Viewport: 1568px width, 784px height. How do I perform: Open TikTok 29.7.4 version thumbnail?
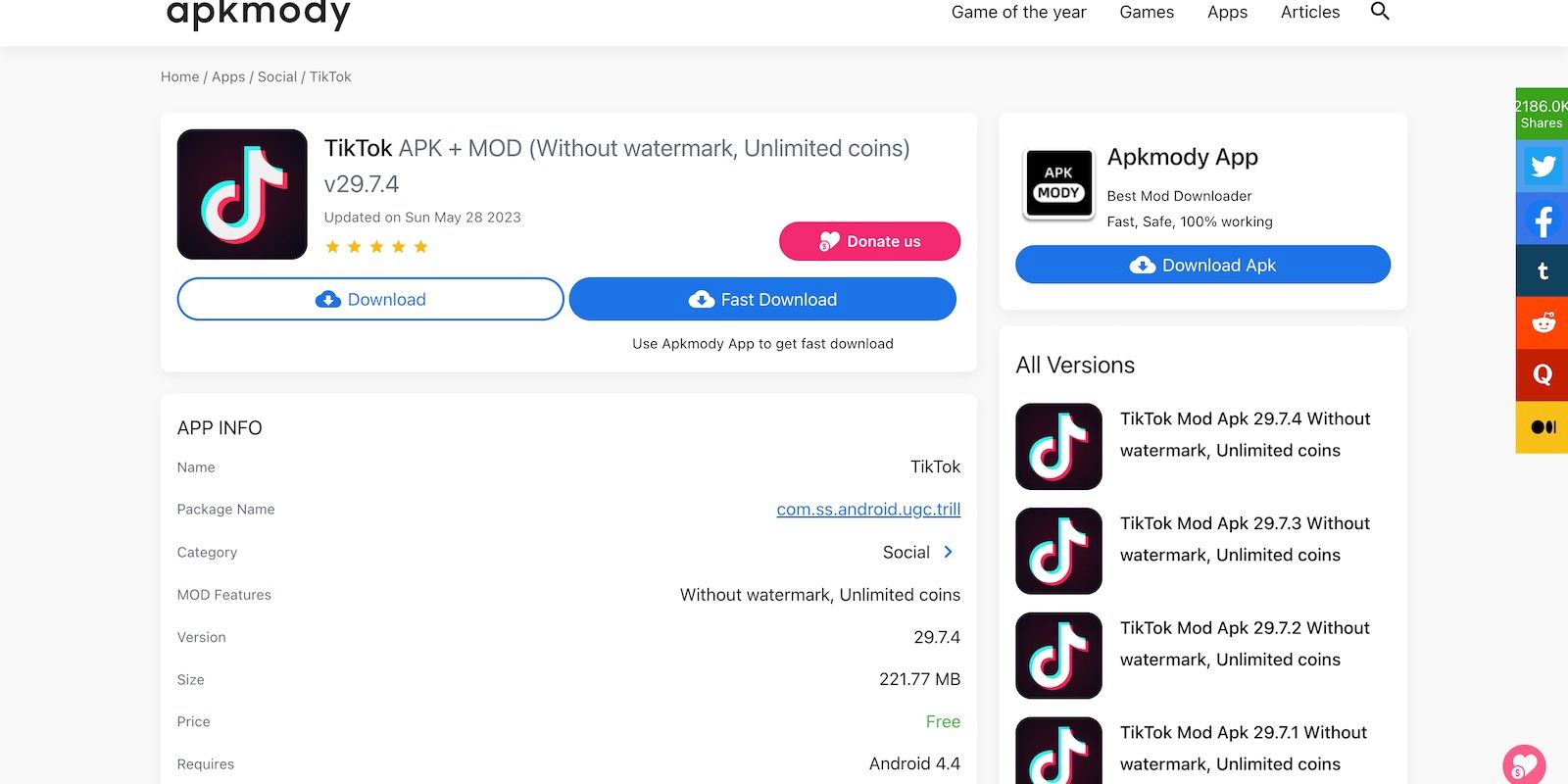tap(1058, 446)
